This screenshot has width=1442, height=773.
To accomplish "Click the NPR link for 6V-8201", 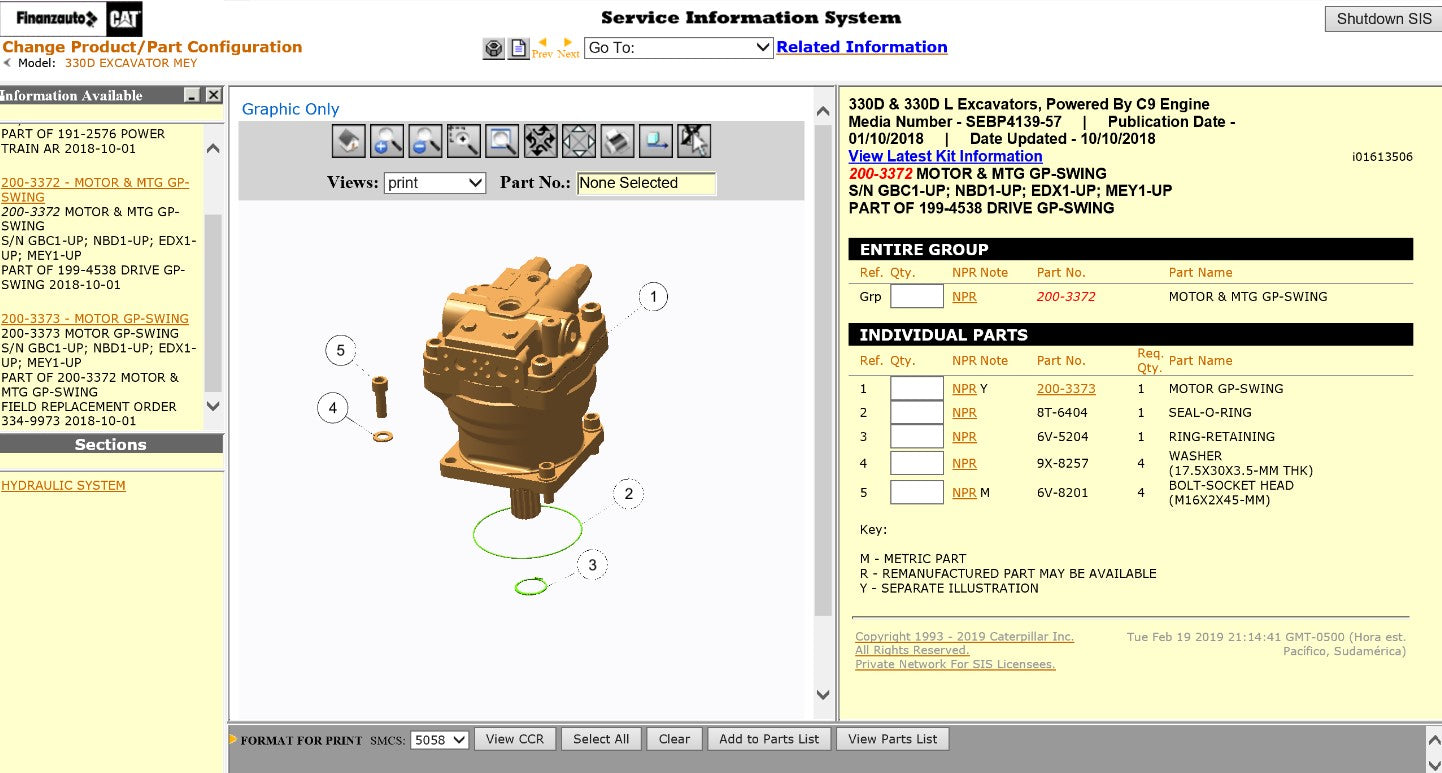I will pos(964,493).
